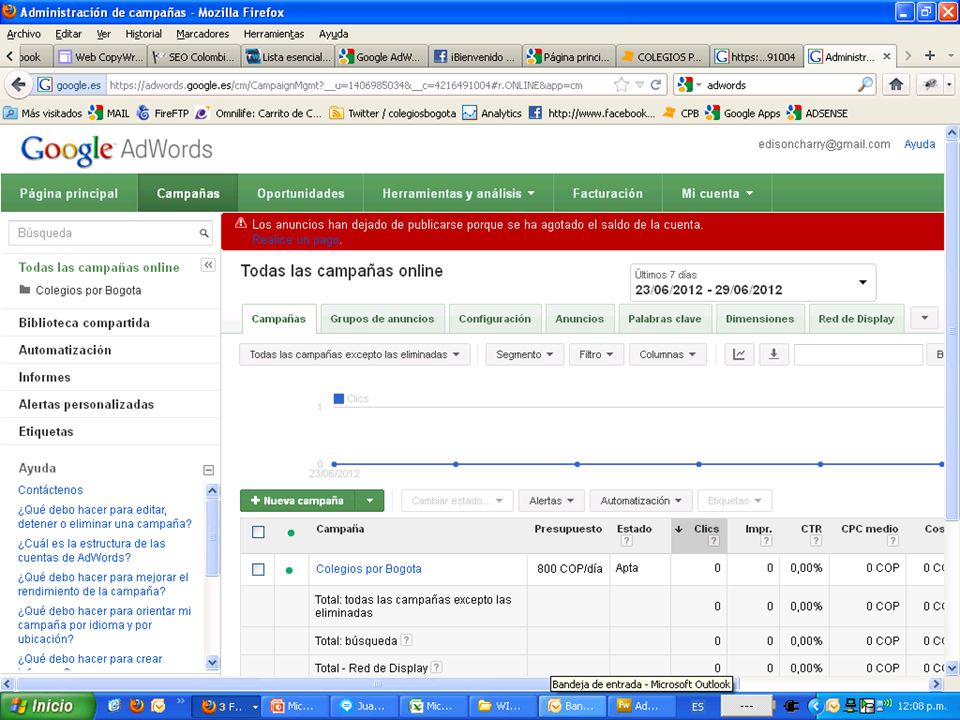The height and width of the screenshot is (720, 960).
Task: Expand the Columnas dropdown
Action: click(x=667, y=354)
